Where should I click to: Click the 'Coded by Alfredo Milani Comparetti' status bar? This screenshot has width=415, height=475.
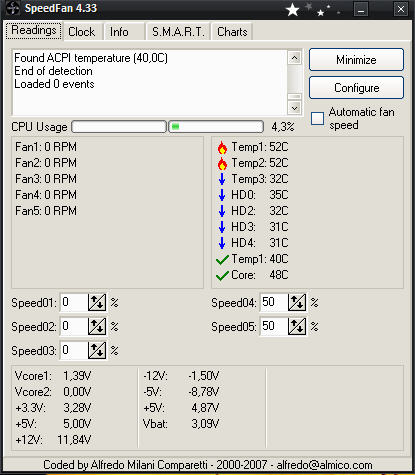point(208,465)
